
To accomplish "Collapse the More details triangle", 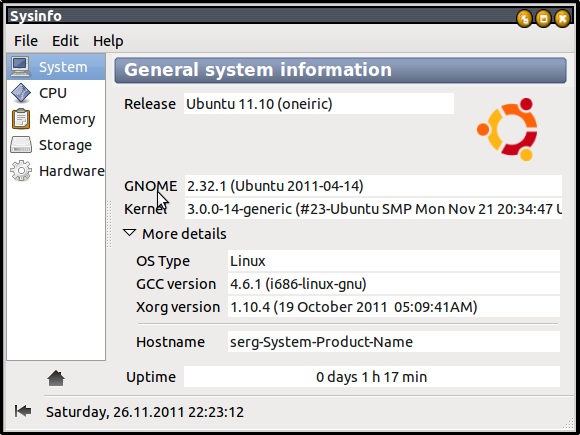I will coord(129,233).
